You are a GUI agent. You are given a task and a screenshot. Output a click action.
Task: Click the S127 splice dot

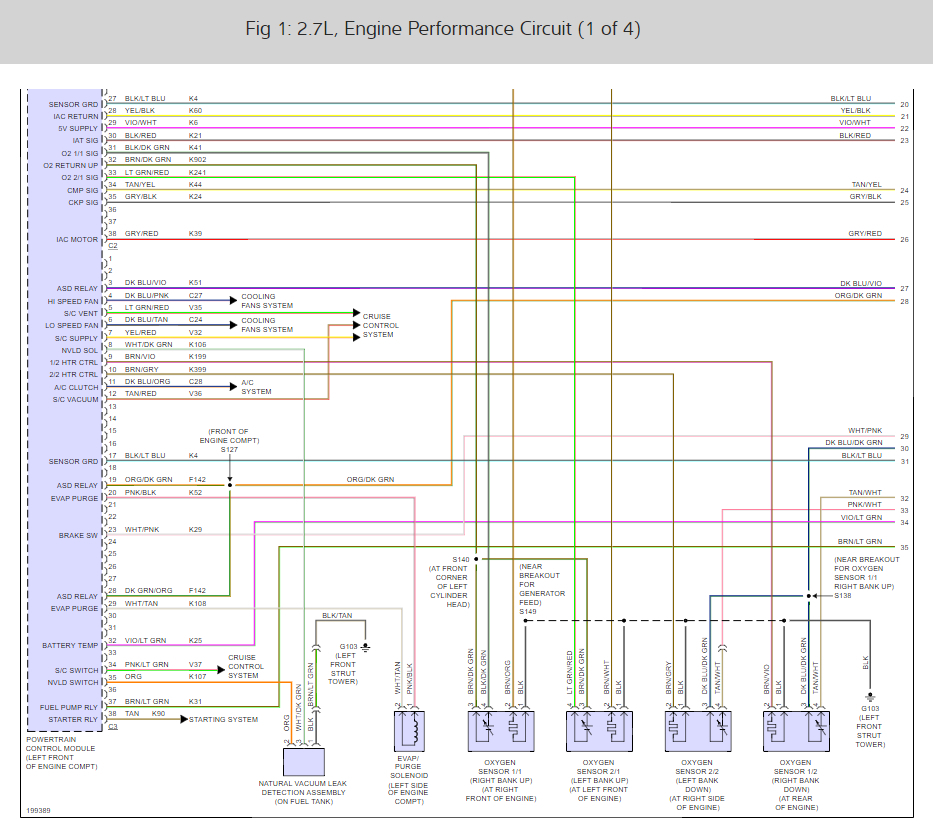click(230, 485)
